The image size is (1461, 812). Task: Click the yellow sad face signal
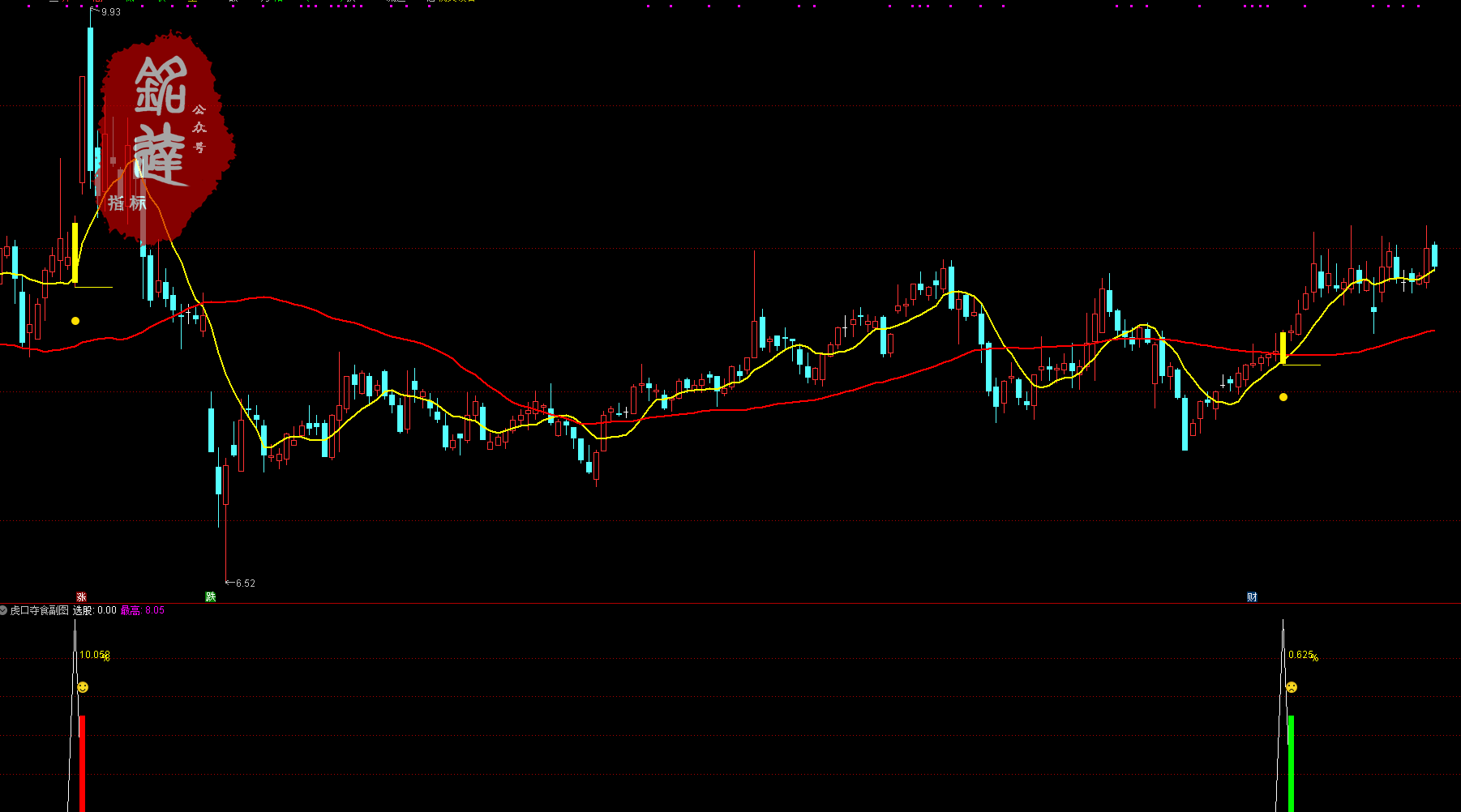tap(1292, 687)
